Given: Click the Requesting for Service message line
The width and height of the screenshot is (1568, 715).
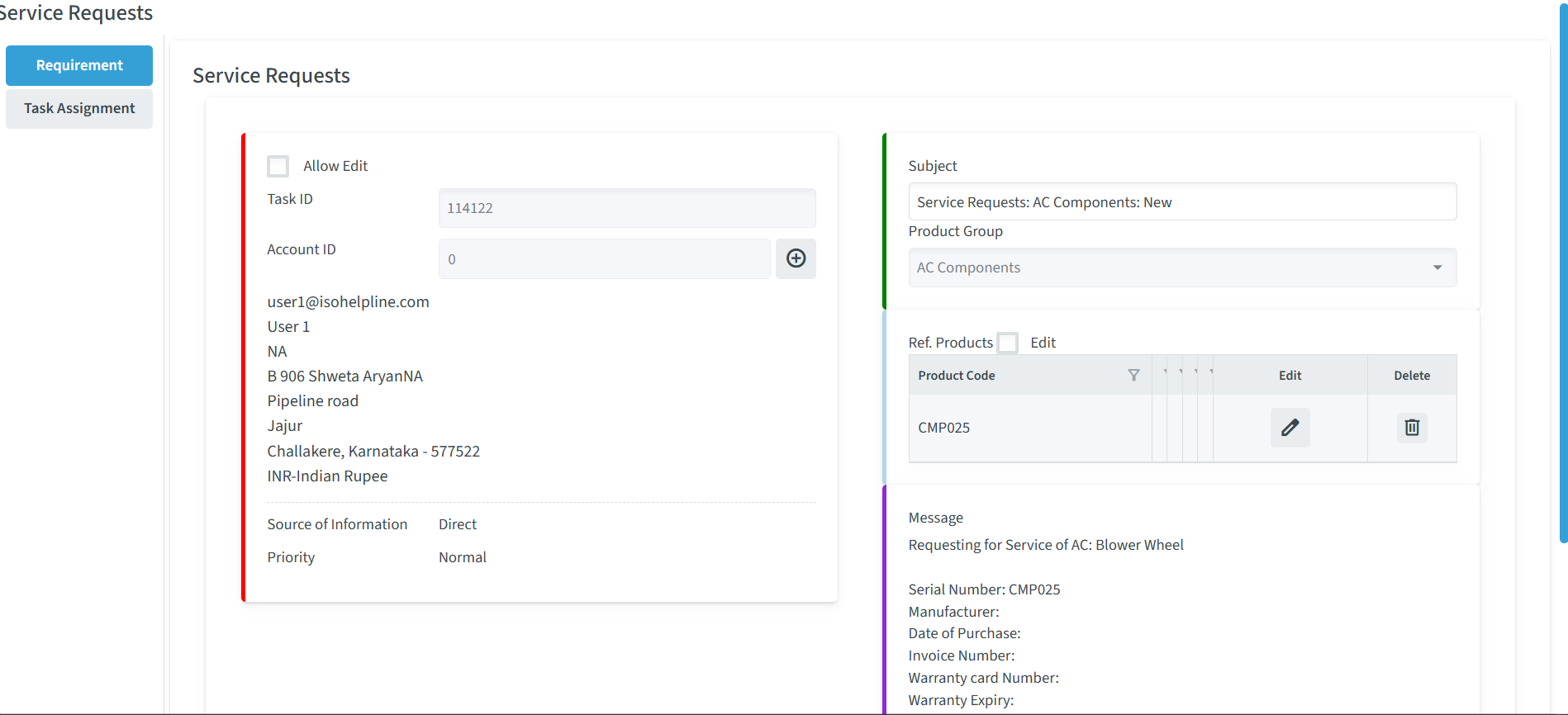Looking at the screenshot, I should click(x=1046, y=545).
